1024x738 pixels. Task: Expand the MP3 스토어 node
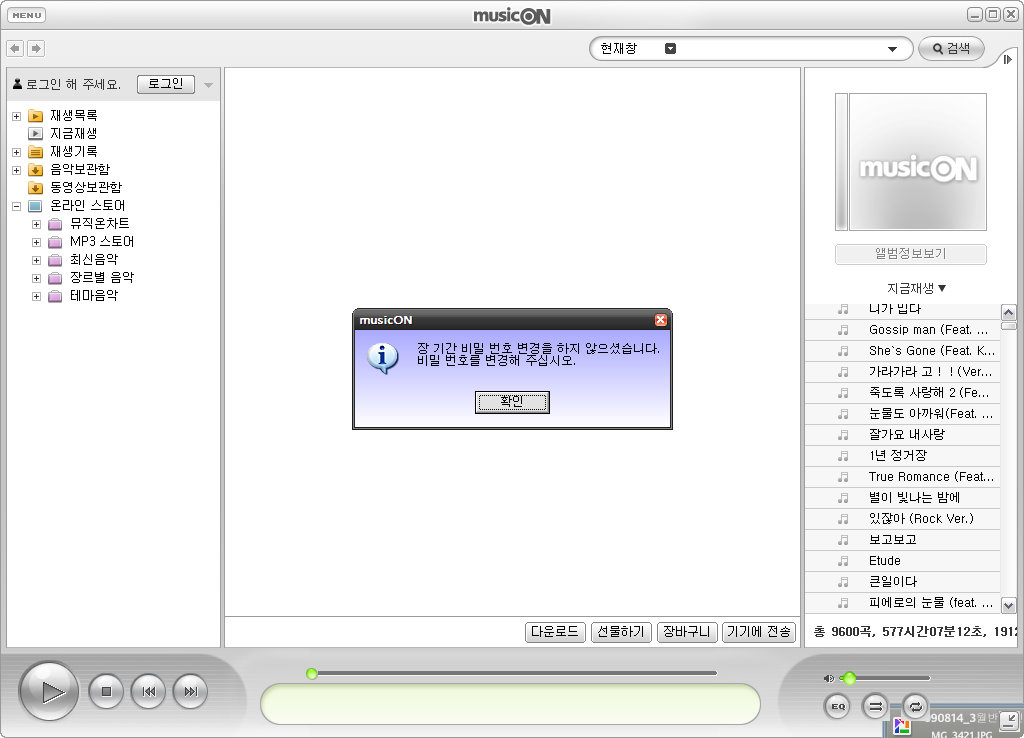pos(37,242)
